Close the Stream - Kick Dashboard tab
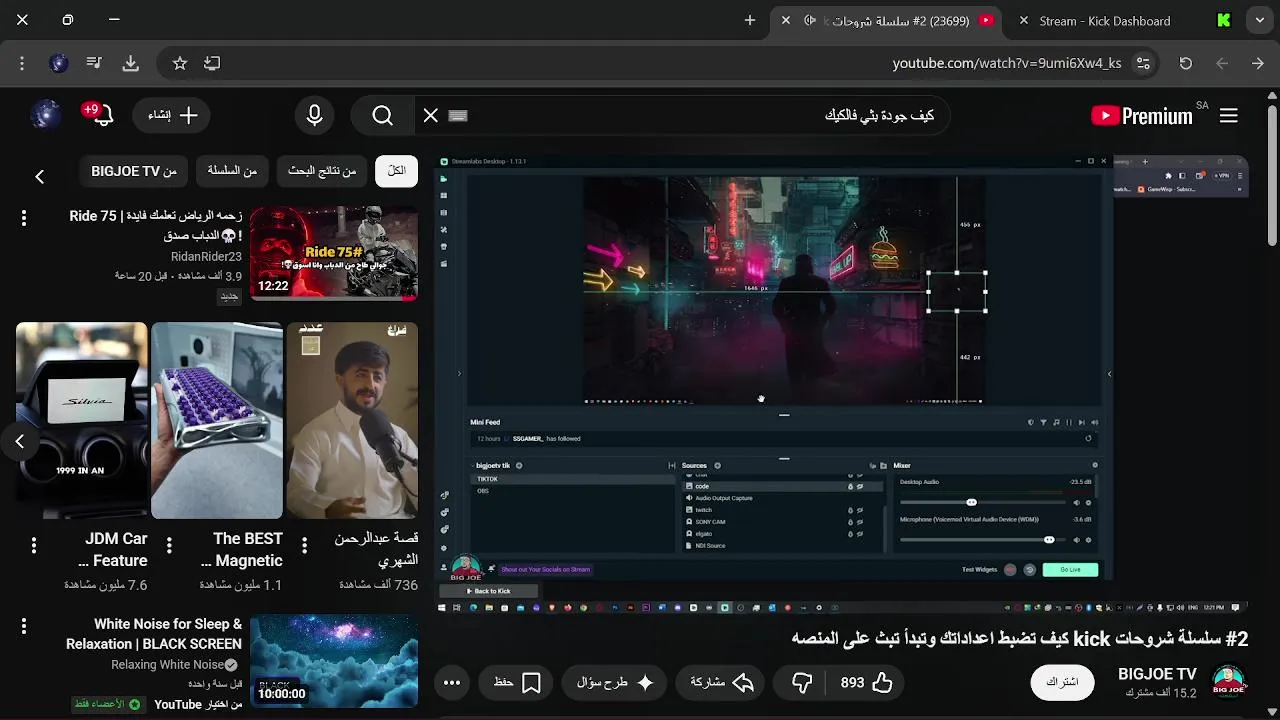1280x720 pixels. pos(1023,20)
